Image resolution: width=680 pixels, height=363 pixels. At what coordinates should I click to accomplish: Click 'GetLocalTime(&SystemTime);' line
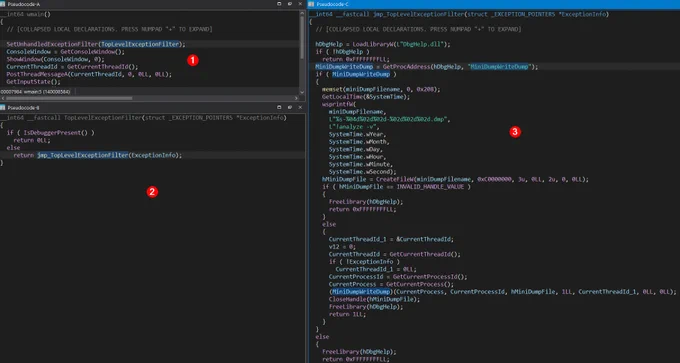(x=366, y=96)
